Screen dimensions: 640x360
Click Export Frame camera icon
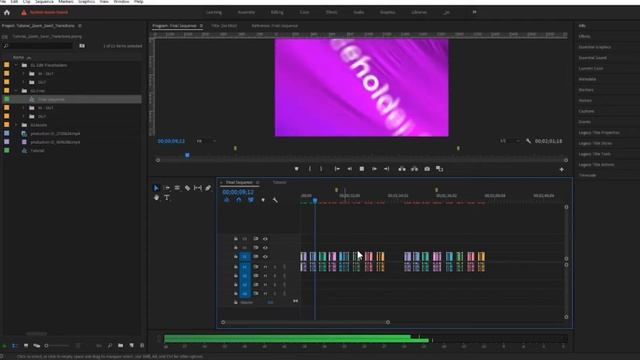point(427,169)
